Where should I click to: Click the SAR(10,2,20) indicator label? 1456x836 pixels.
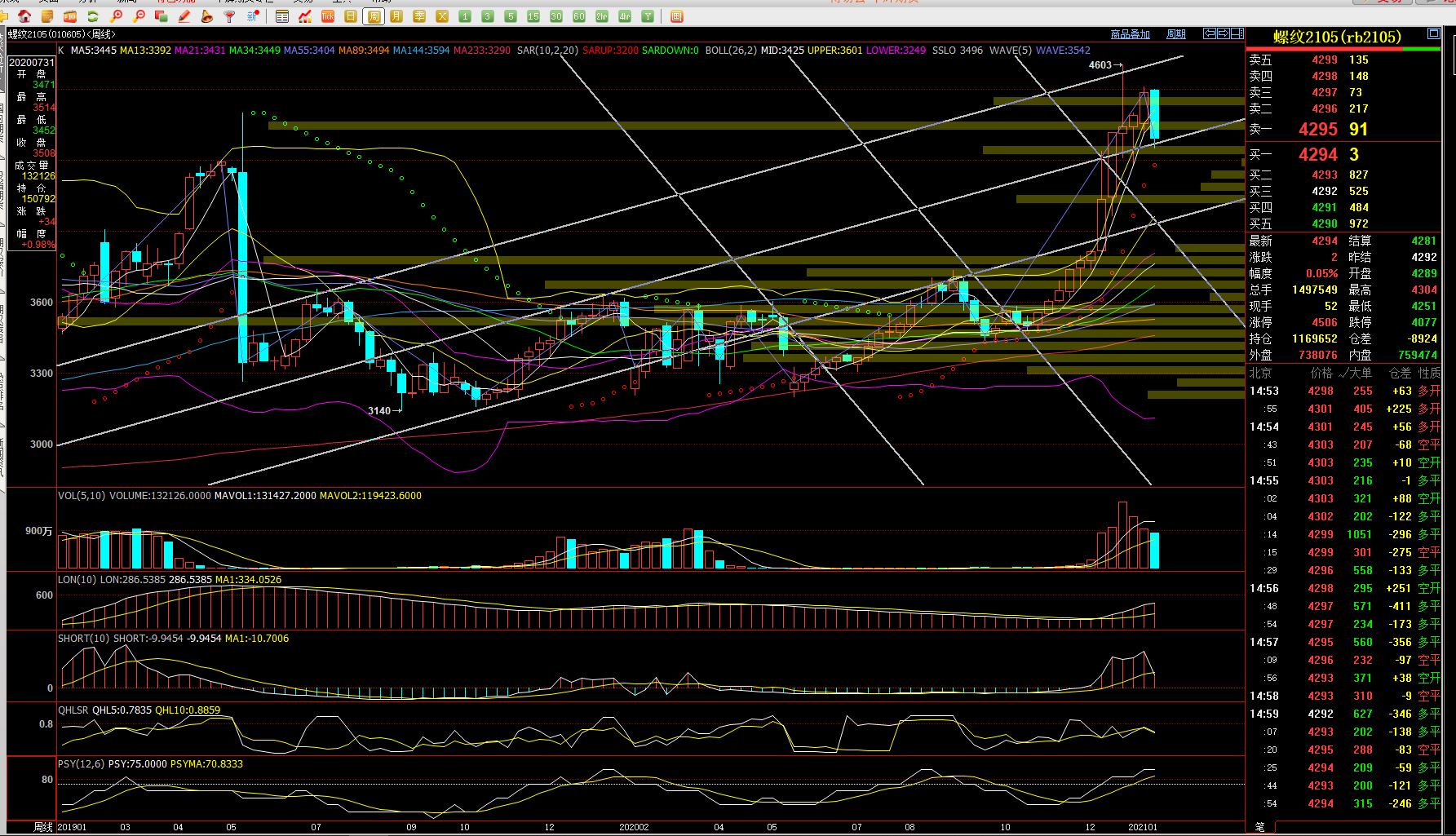click(x=547, y=51)
